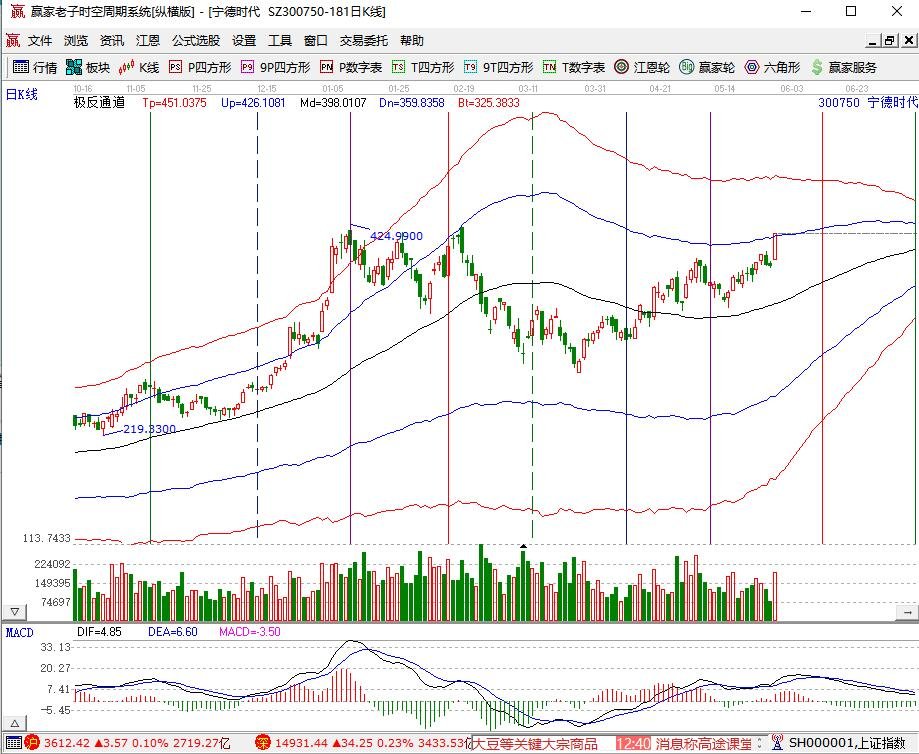This screenshot has width=919, height=754.
Task: Open the 资讯 menu
Action: [112, 40]
